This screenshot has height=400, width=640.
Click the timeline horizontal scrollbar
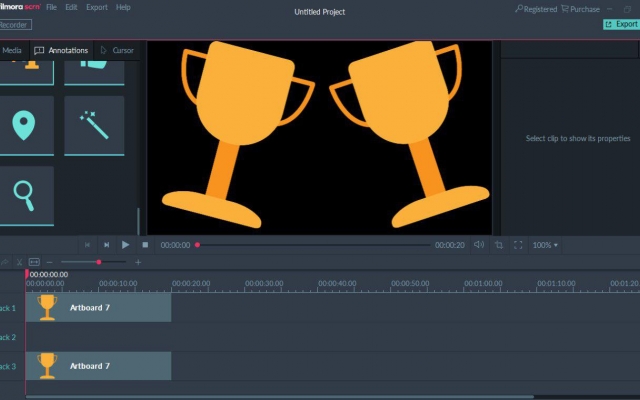(280, 397)
